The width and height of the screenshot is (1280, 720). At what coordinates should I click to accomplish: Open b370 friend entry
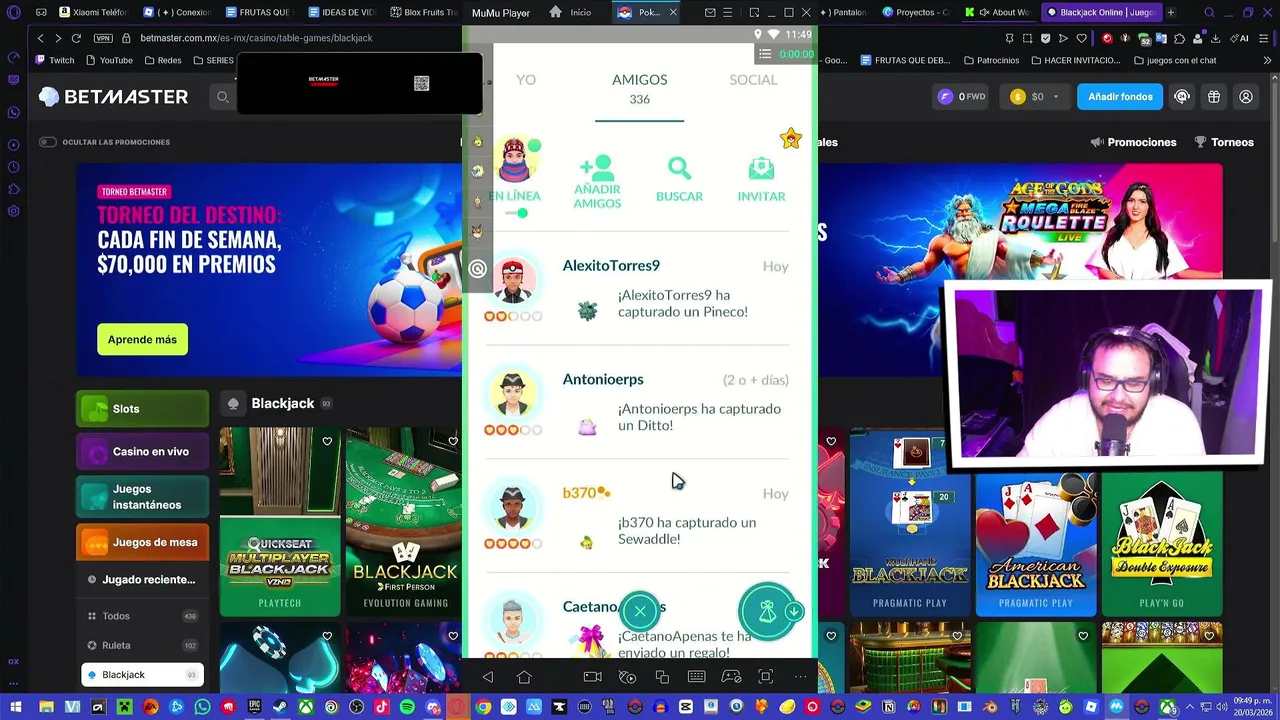[x=638, y=516]
